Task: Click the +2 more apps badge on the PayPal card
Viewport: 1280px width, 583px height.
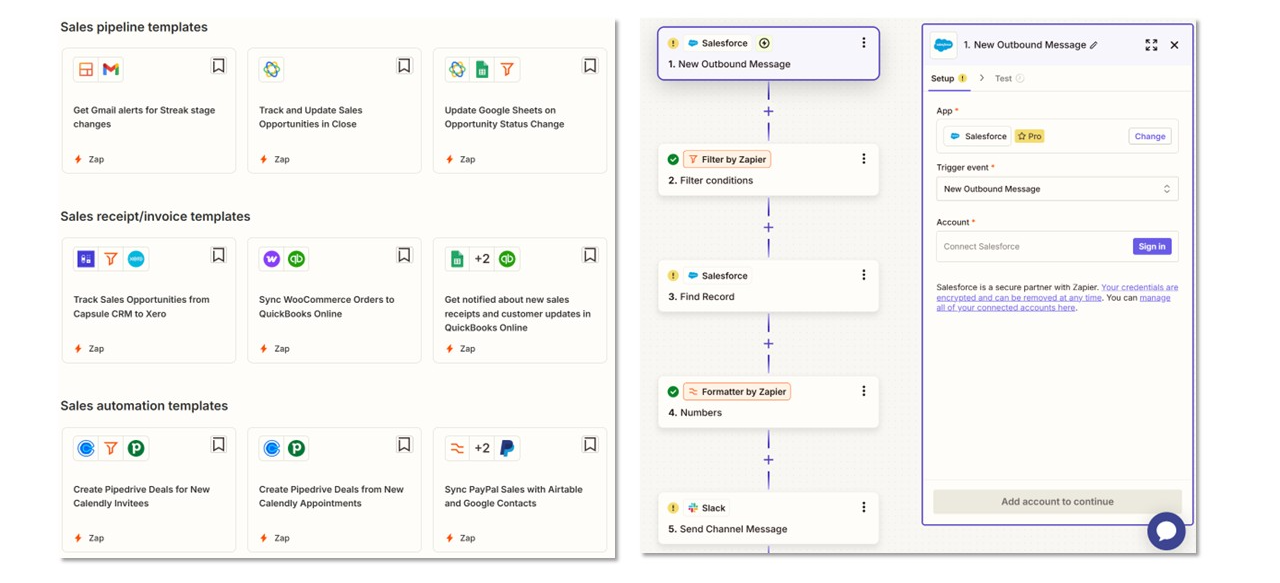Action: point(482,448)
